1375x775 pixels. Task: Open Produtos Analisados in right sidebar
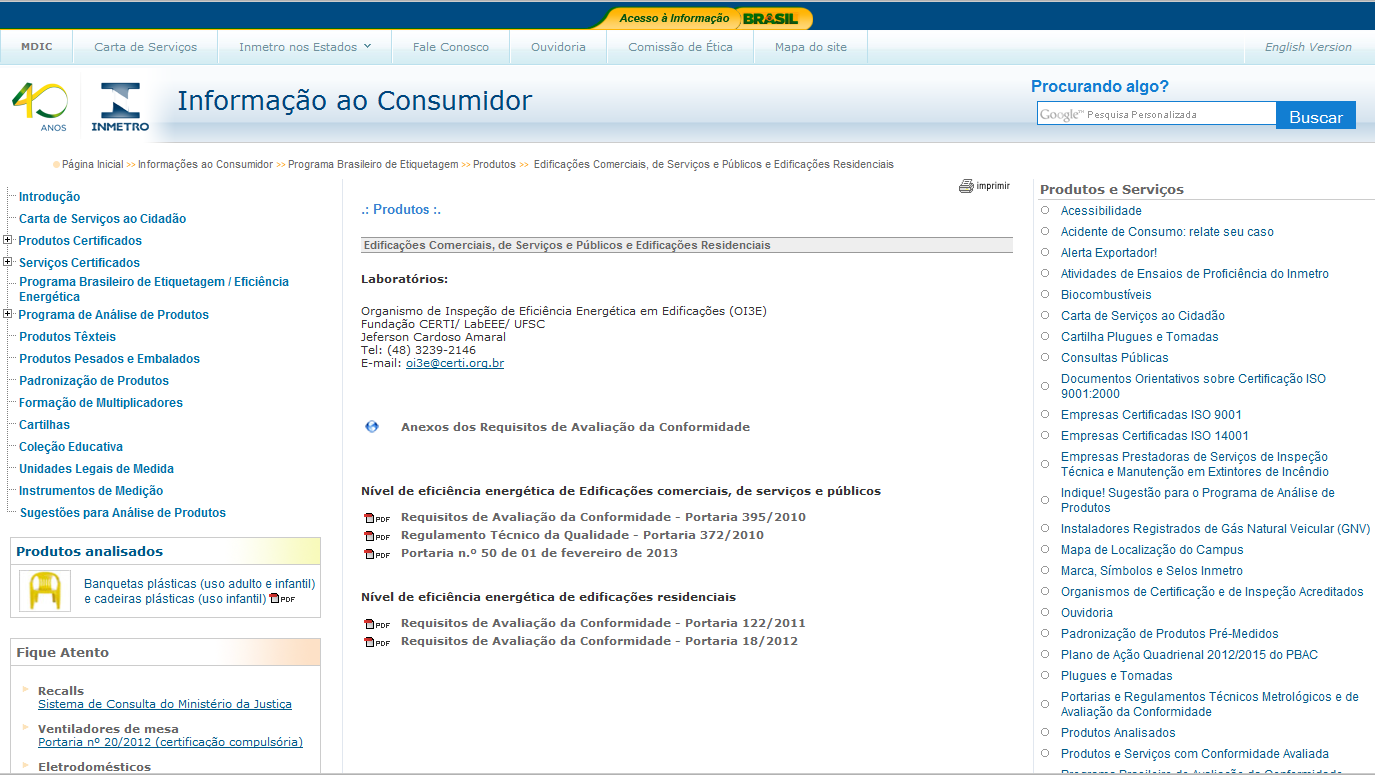[1118, 733]
